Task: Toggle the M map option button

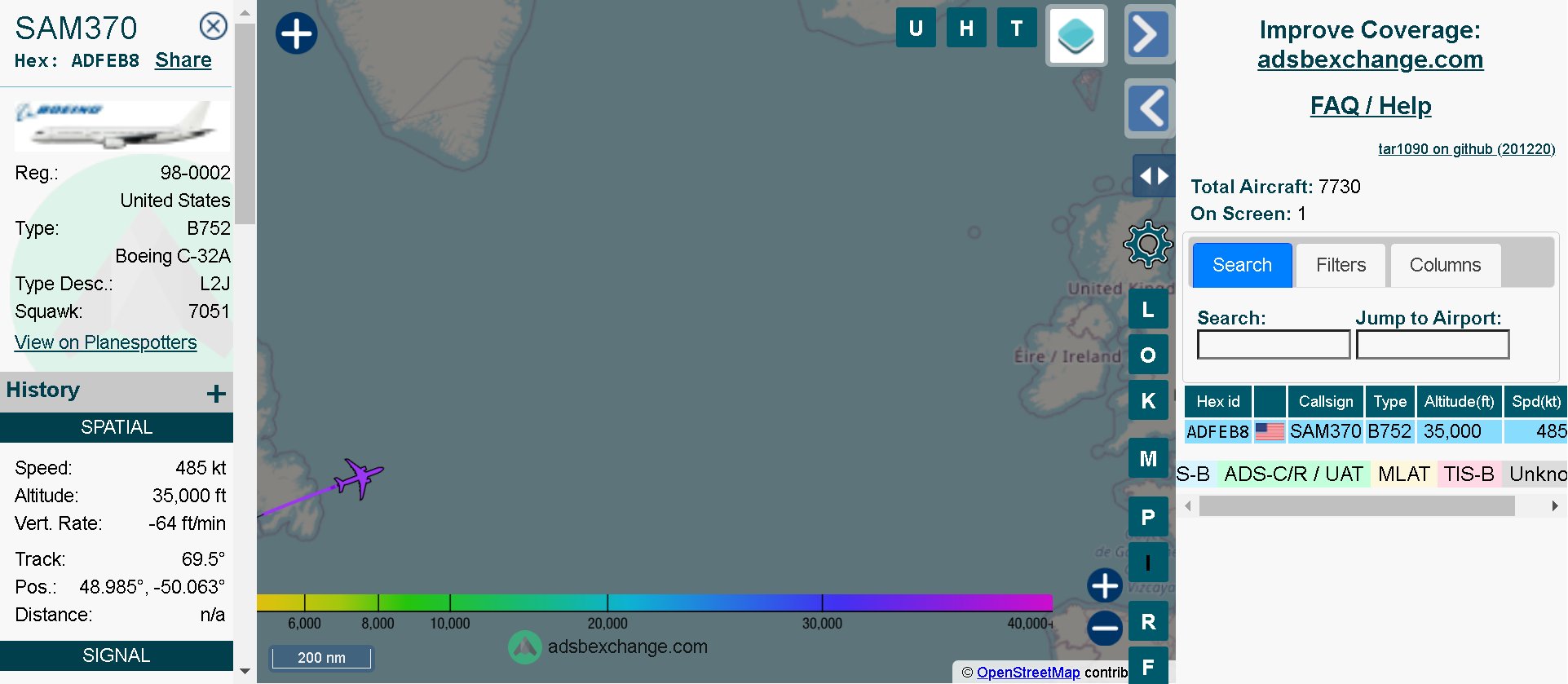Action: pyautogui.click(x=1148, y=458)
